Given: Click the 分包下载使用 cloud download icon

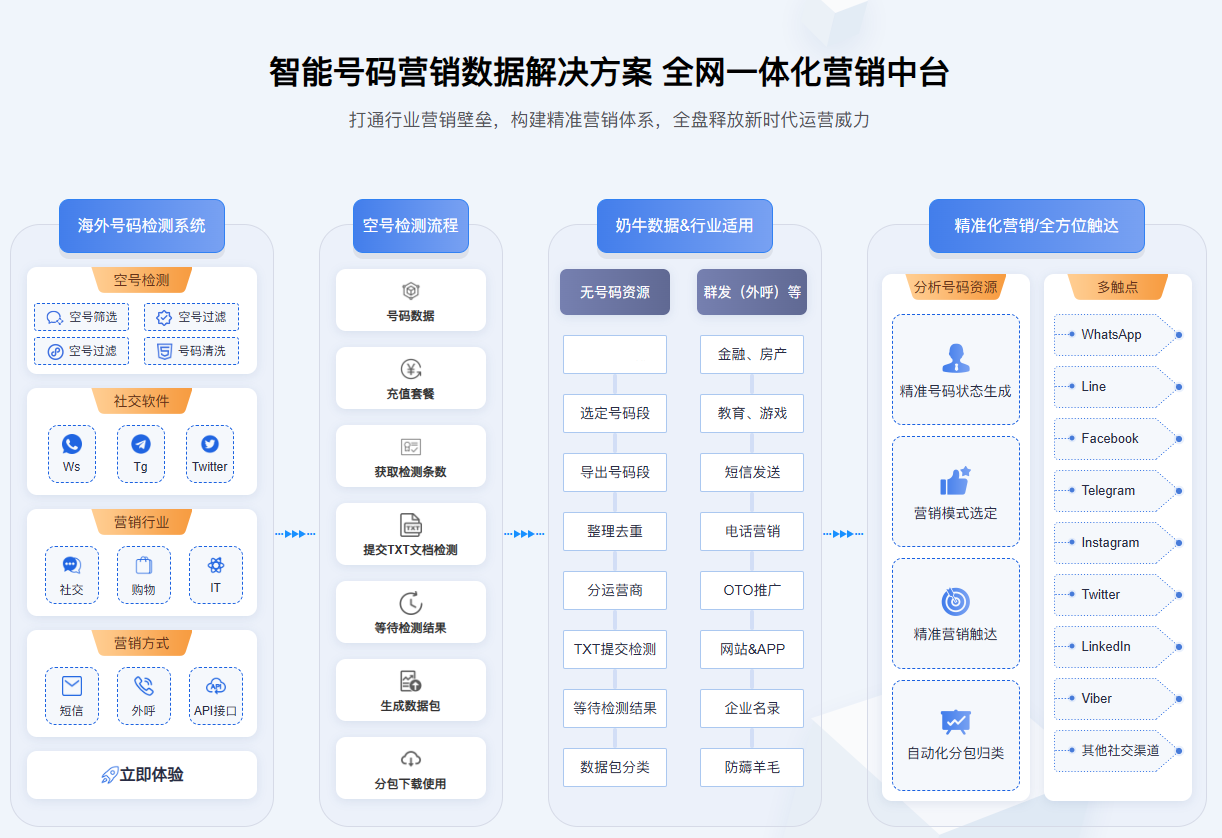Looking at the screenshot, I should [411, 759].
